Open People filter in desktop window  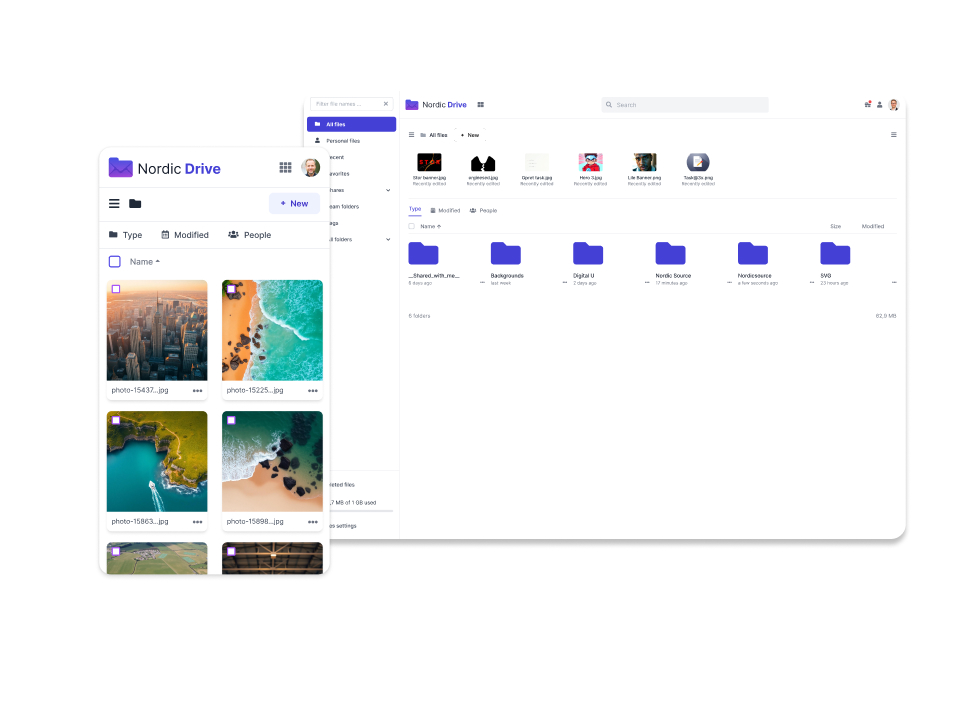tap(484, 211)
